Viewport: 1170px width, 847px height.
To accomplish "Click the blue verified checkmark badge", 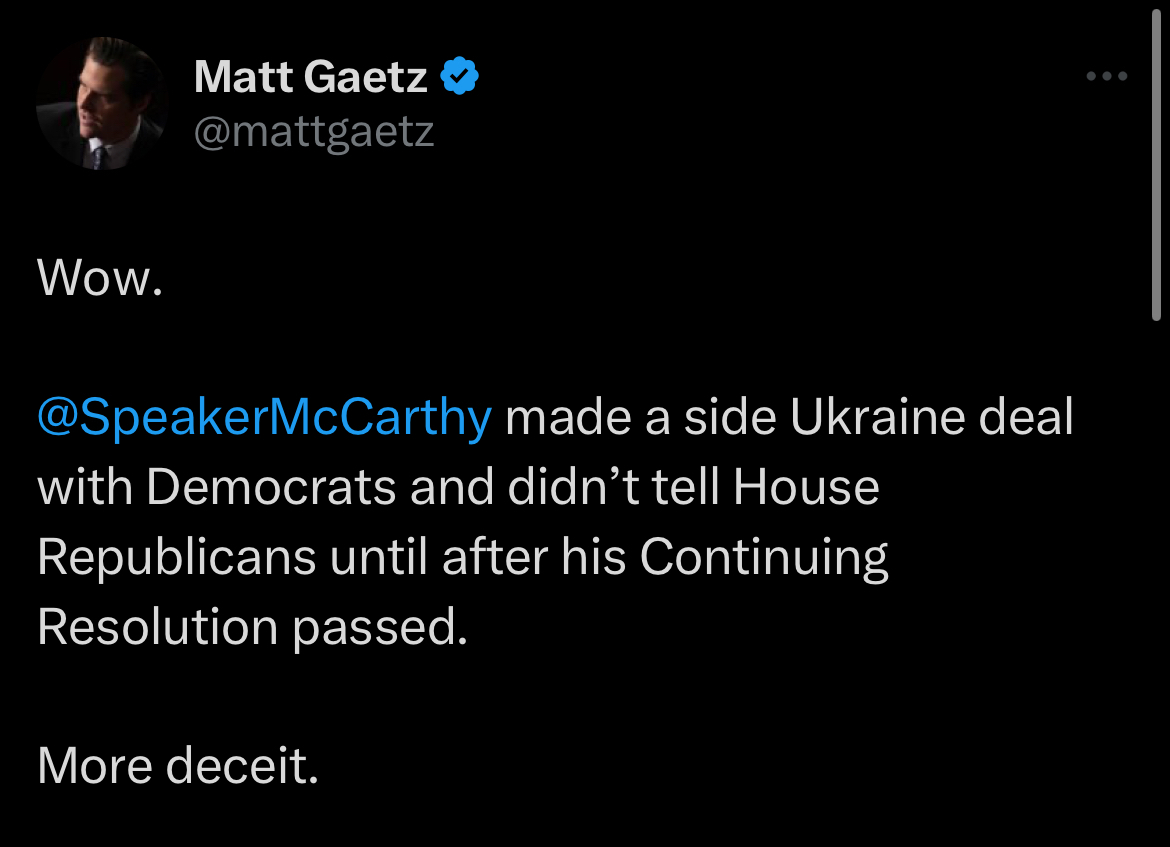I will pos(460,76).
